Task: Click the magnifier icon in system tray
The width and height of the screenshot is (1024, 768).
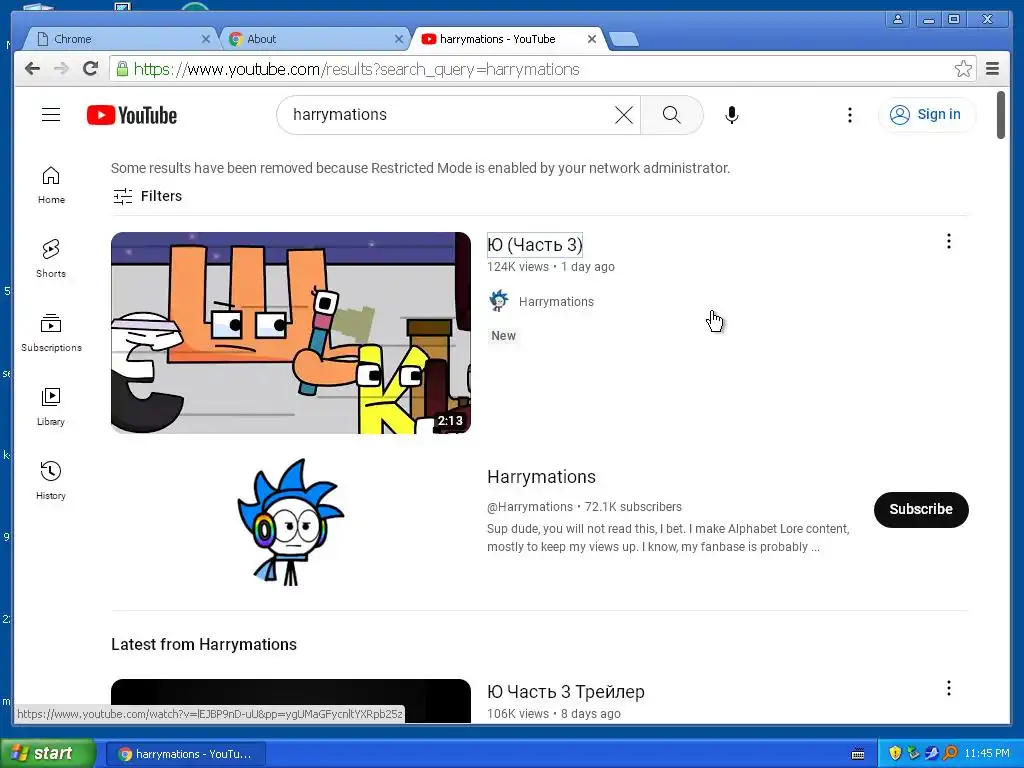Action: coord(950,753)
